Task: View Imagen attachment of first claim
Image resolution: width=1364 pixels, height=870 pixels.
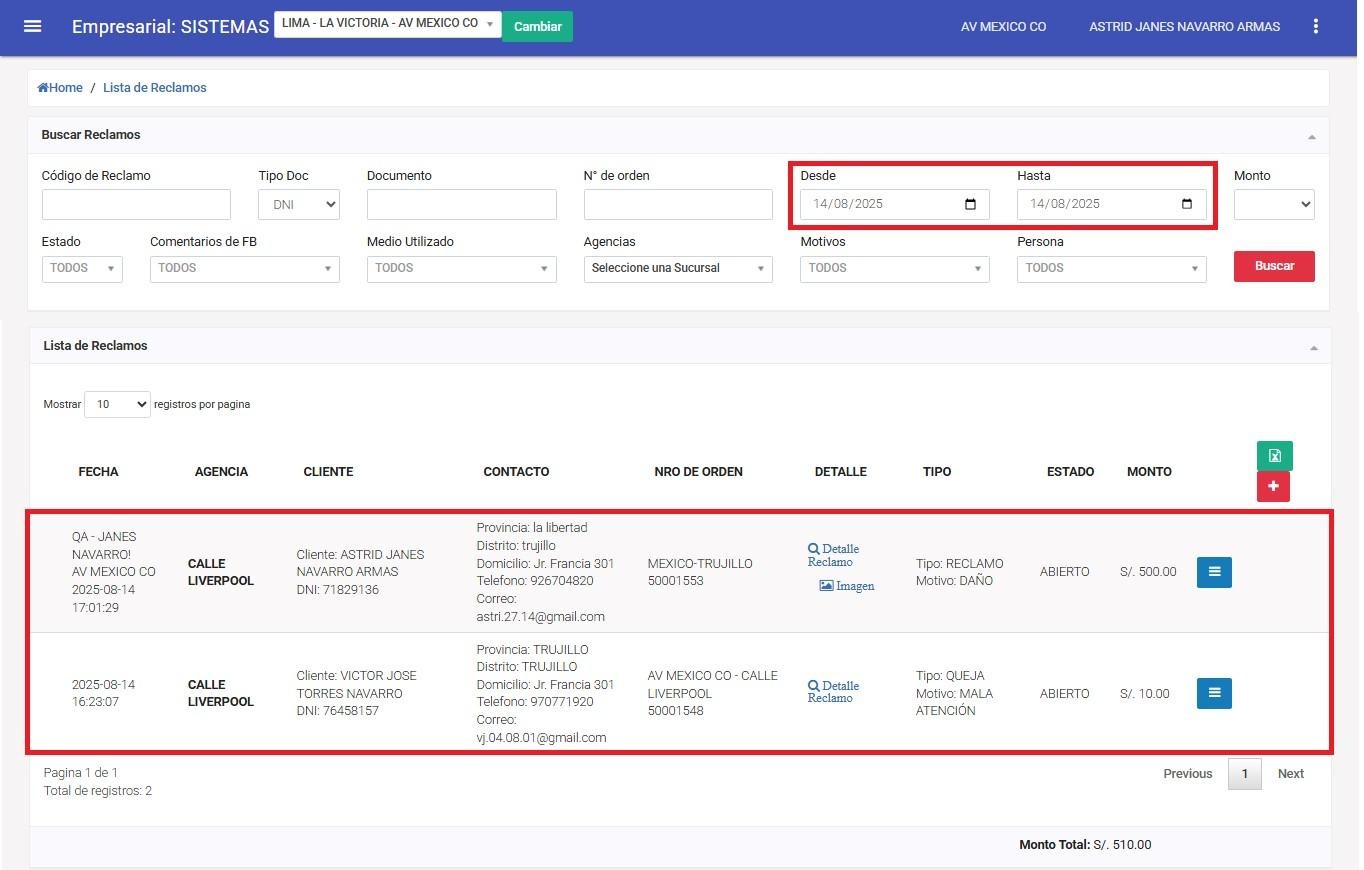Action: click(847, 586)
